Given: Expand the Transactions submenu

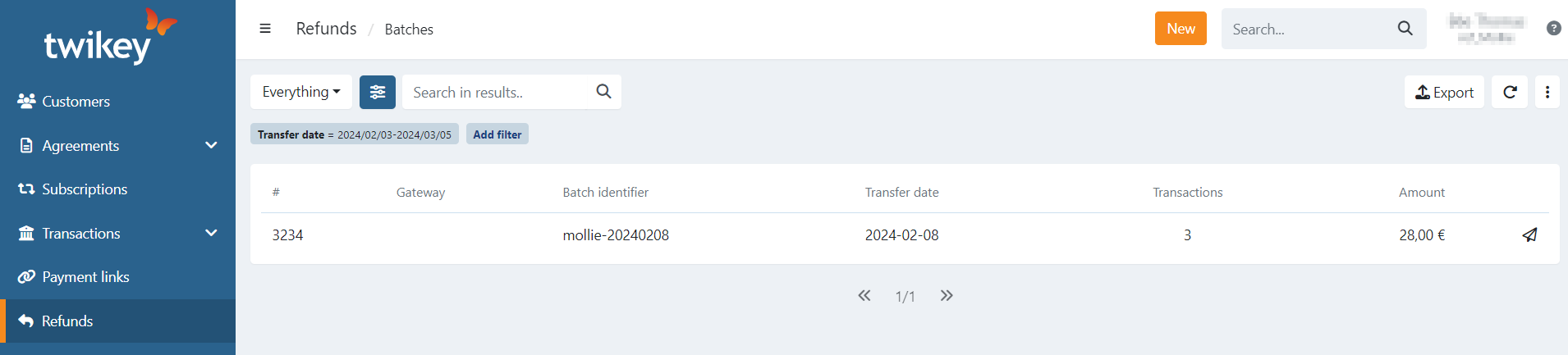Looking at the screenshot, I should click(x=211, y=233).
